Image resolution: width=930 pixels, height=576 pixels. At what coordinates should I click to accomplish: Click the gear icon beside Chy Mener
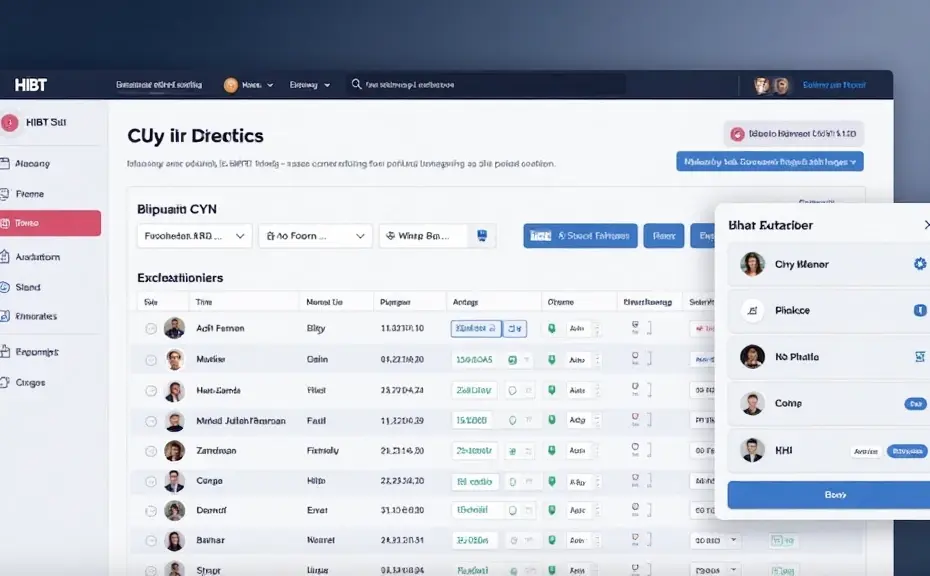pyautogui.click(x=919, y=264)
